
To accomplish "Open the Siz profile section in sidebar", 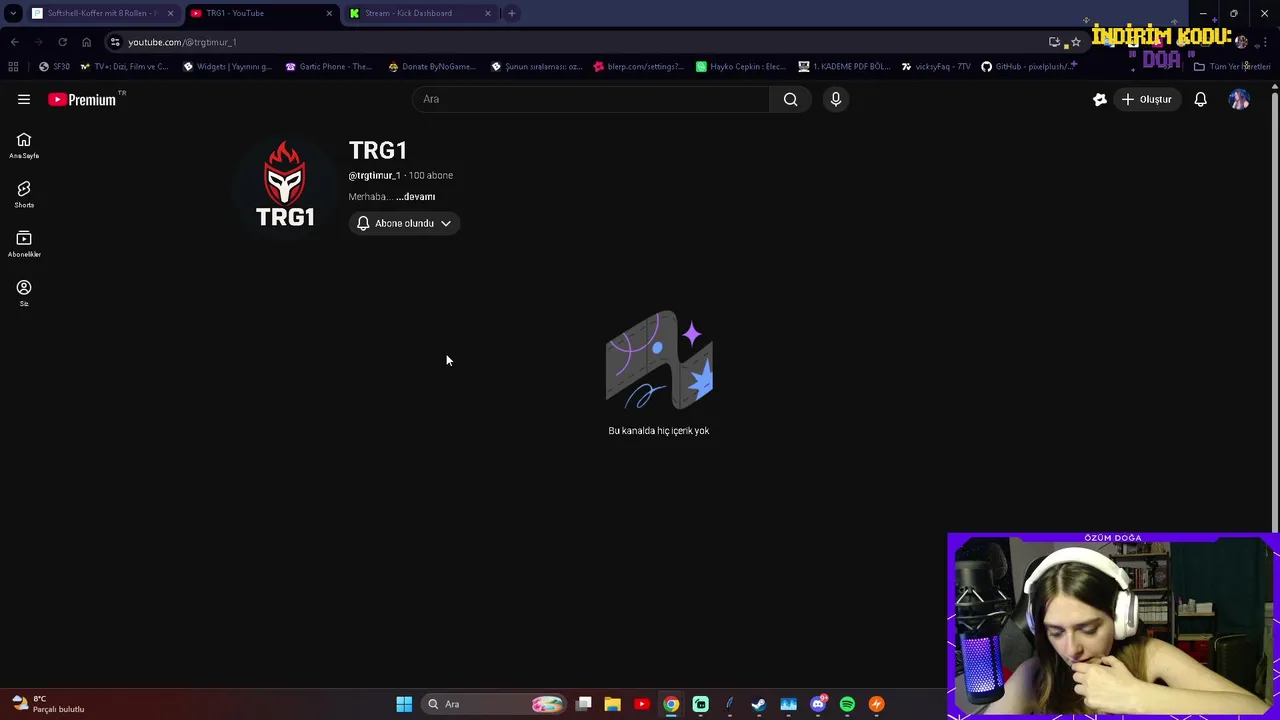I will pyautogui.click(x=24, y=293).
